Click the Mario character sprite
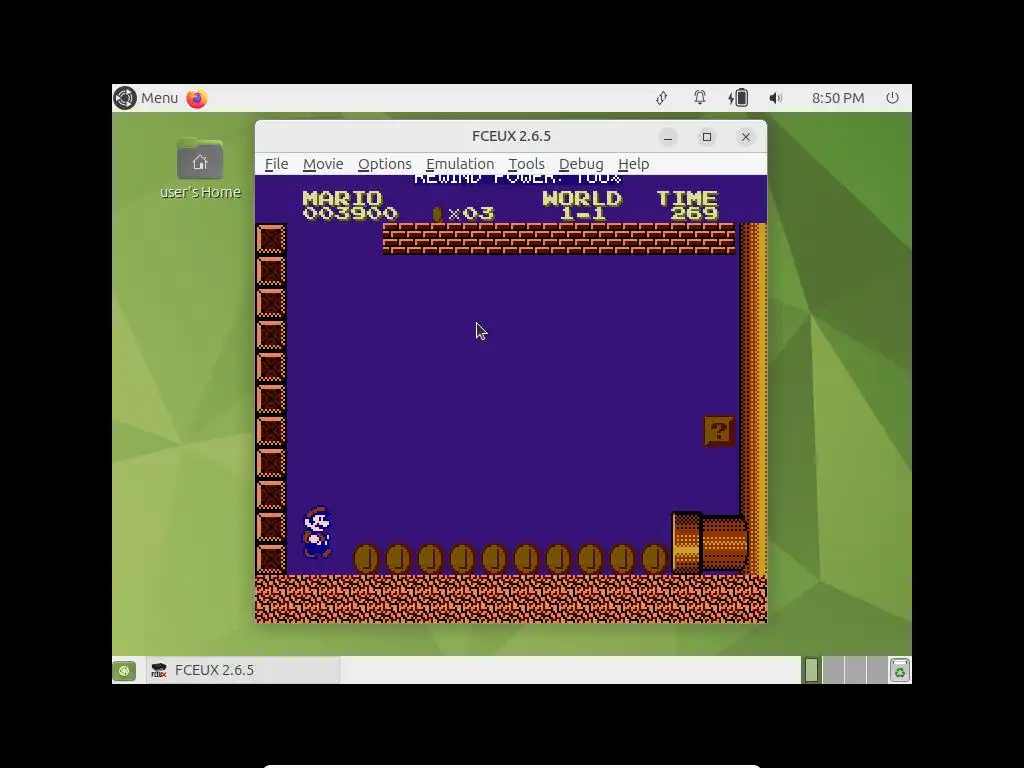1024x768 pixels. 317,532
